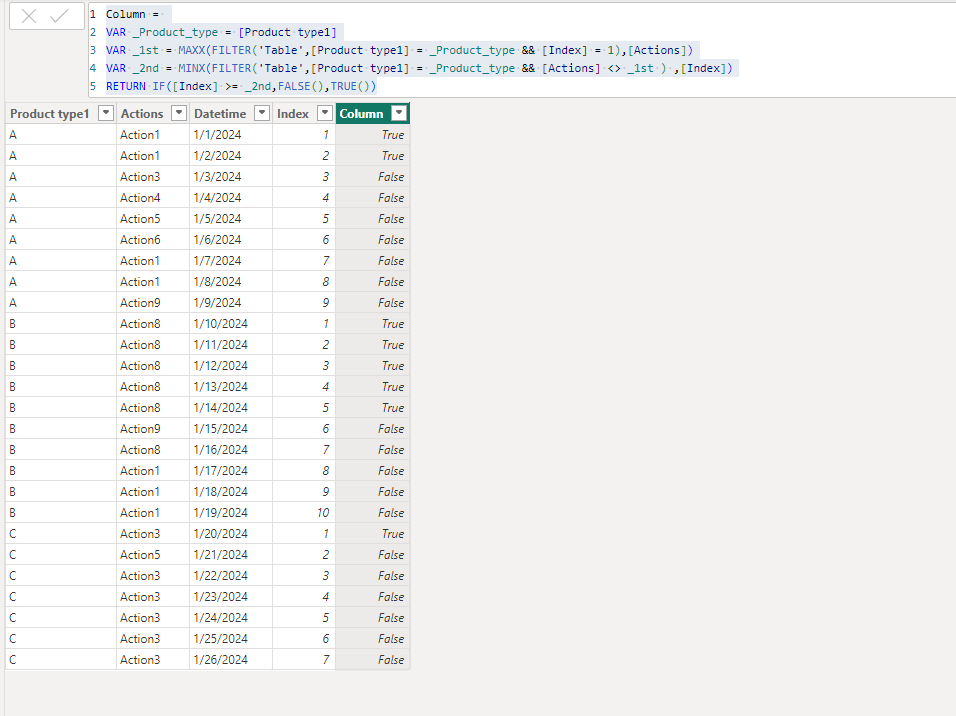Image resolution: width=956 pixels, height=716 pixels.
Task: Select the 1/17/2024 date cell
Action: [231, 471]
